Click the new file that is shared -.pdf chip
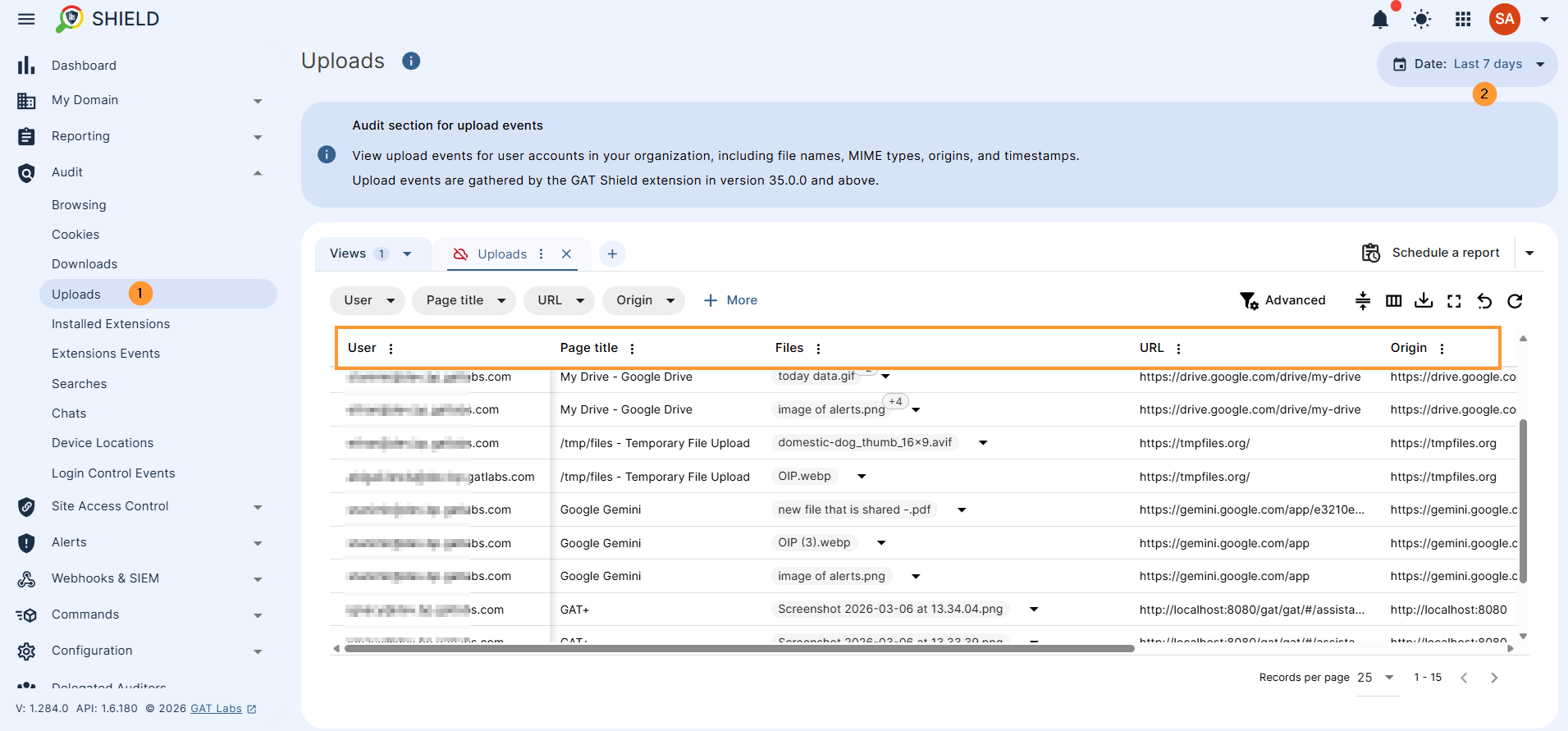The width and height of the screenshot is (1568, 731). click(x=854, y=509)
